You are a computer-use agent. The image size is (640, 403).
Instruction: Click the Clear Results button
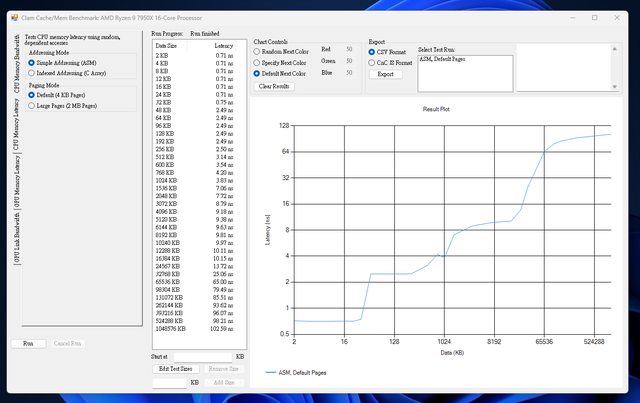coord(275,87)
